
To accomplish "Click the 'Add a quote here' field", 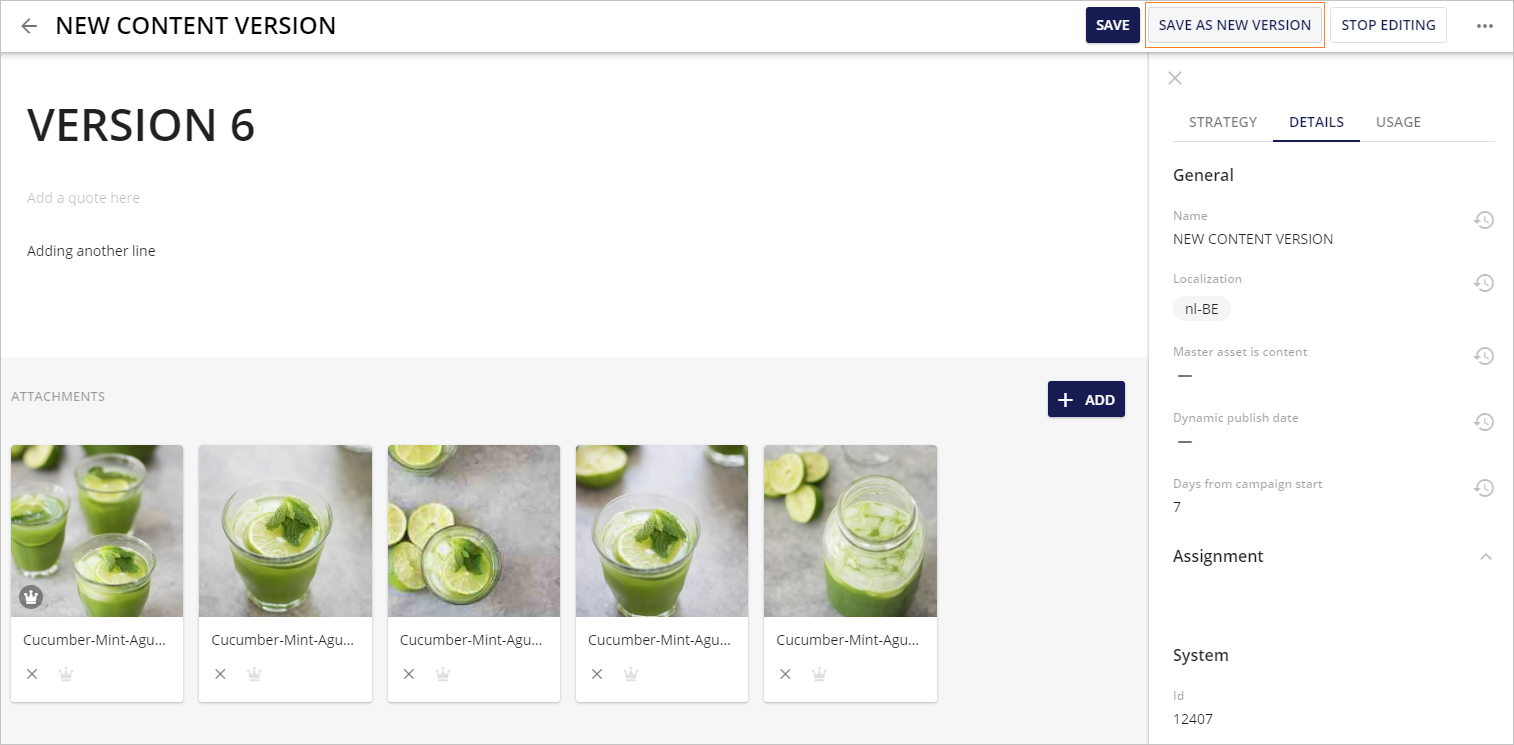I will (x=84, y=198).
